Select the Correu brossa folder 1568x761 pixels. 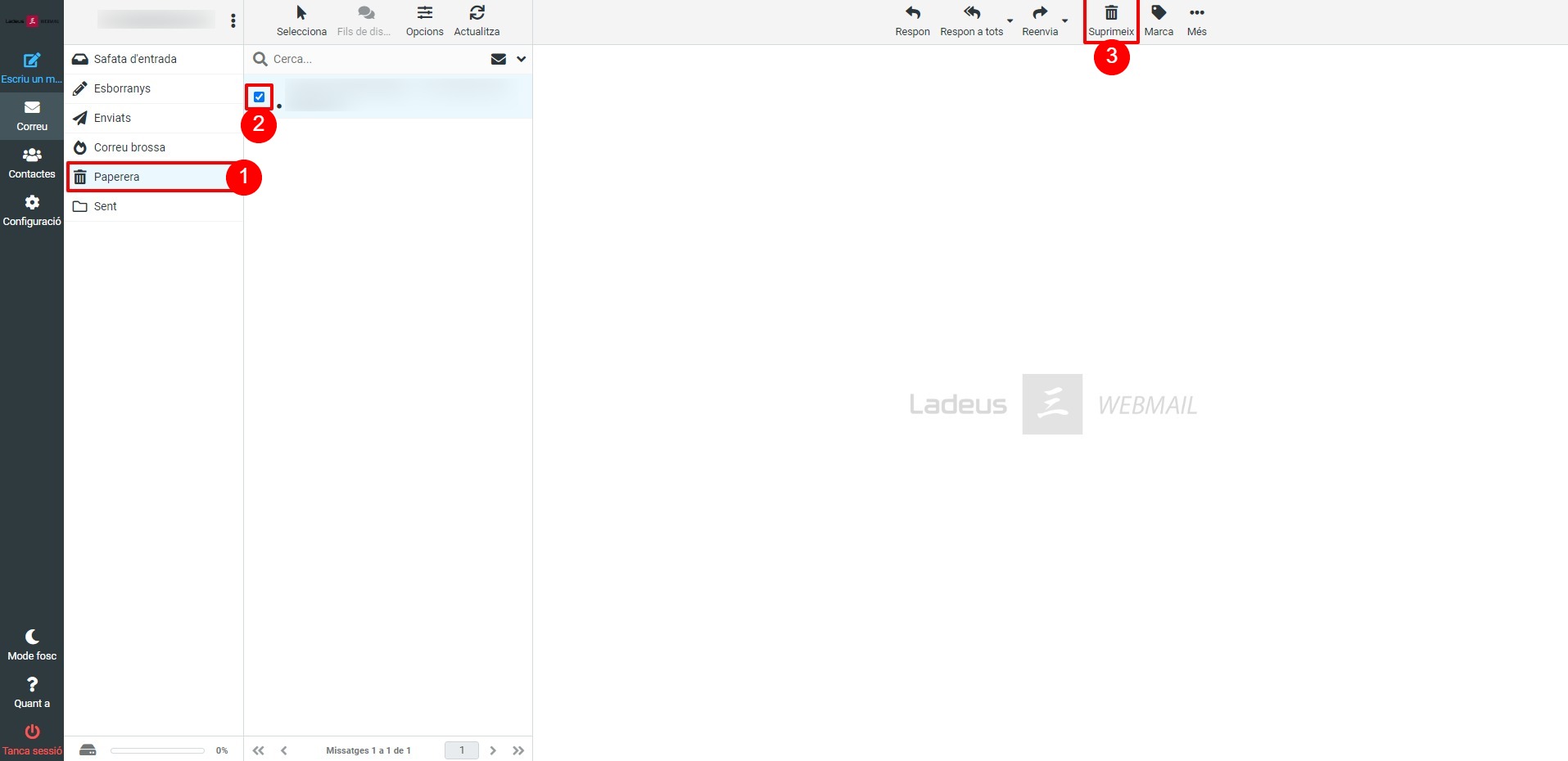coord(129,147)
